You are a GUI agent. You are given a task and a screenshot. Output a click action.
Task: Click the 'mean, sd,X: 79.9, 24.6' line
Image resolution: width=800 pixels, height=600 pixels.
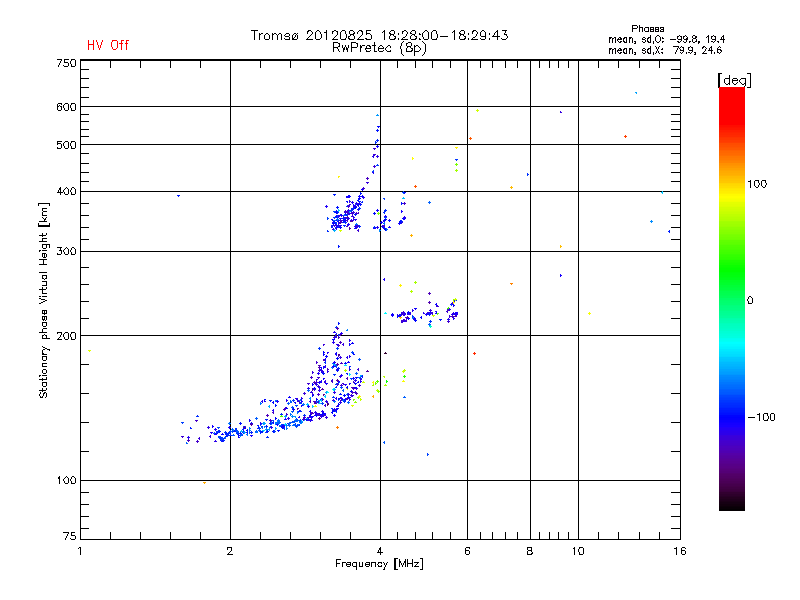(x=665, y=50)
